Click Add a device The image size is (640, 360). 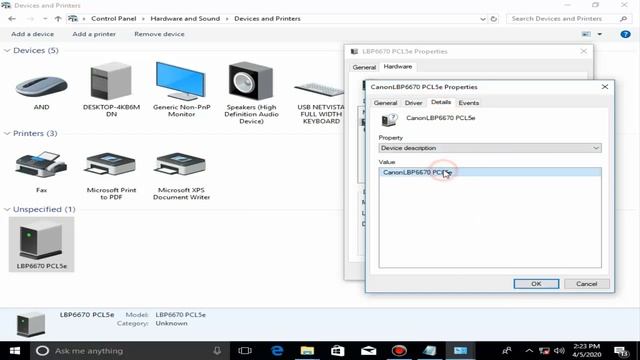click(32, 34)
